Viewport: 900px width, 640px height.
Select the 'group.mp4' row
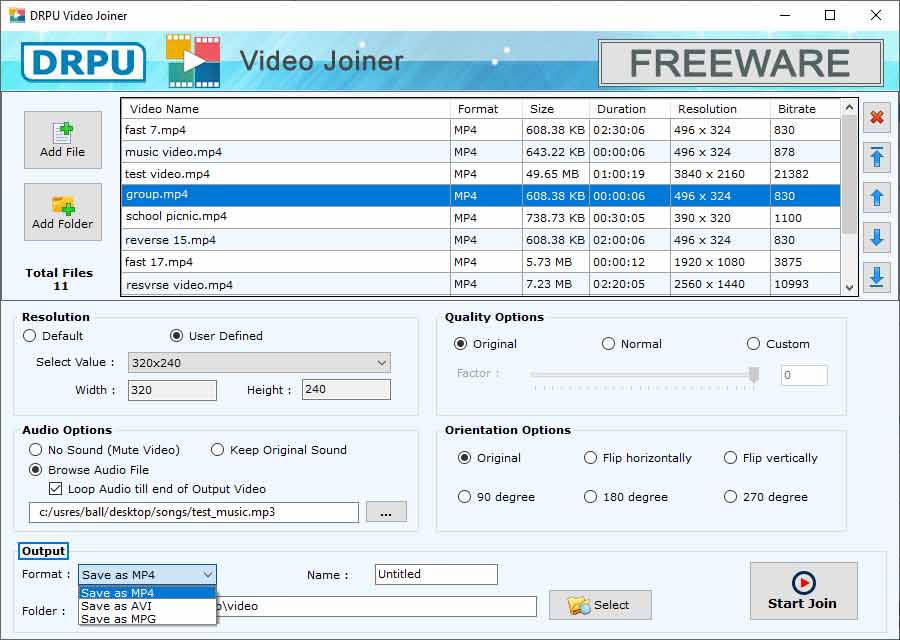[x=481, y=196]
